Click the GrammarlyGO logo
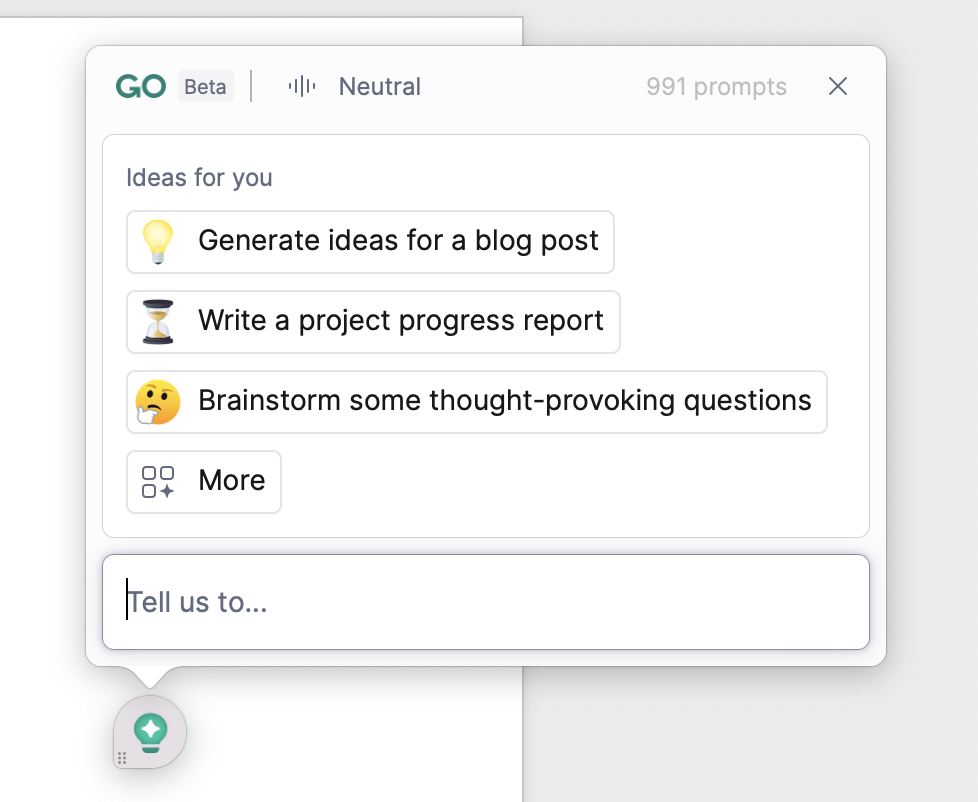 (141, 87)
